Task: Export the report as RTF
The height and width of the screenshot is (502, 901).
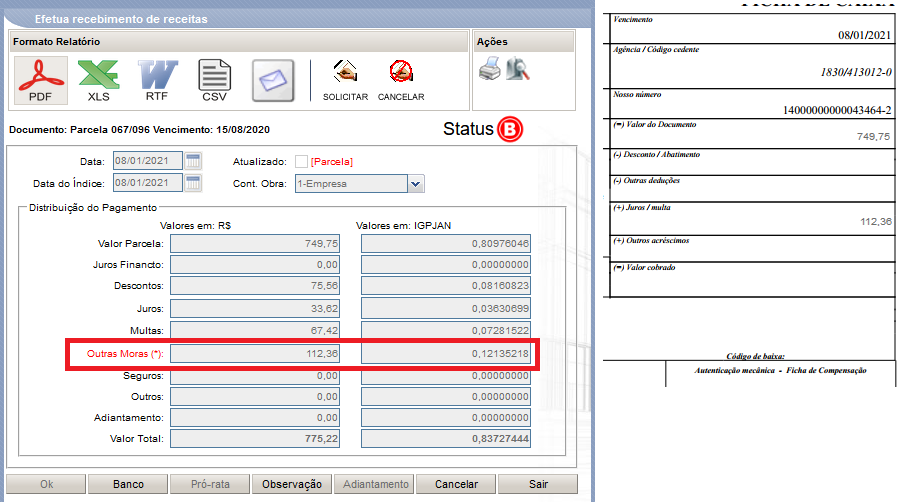Action: (x=157, y=80)
